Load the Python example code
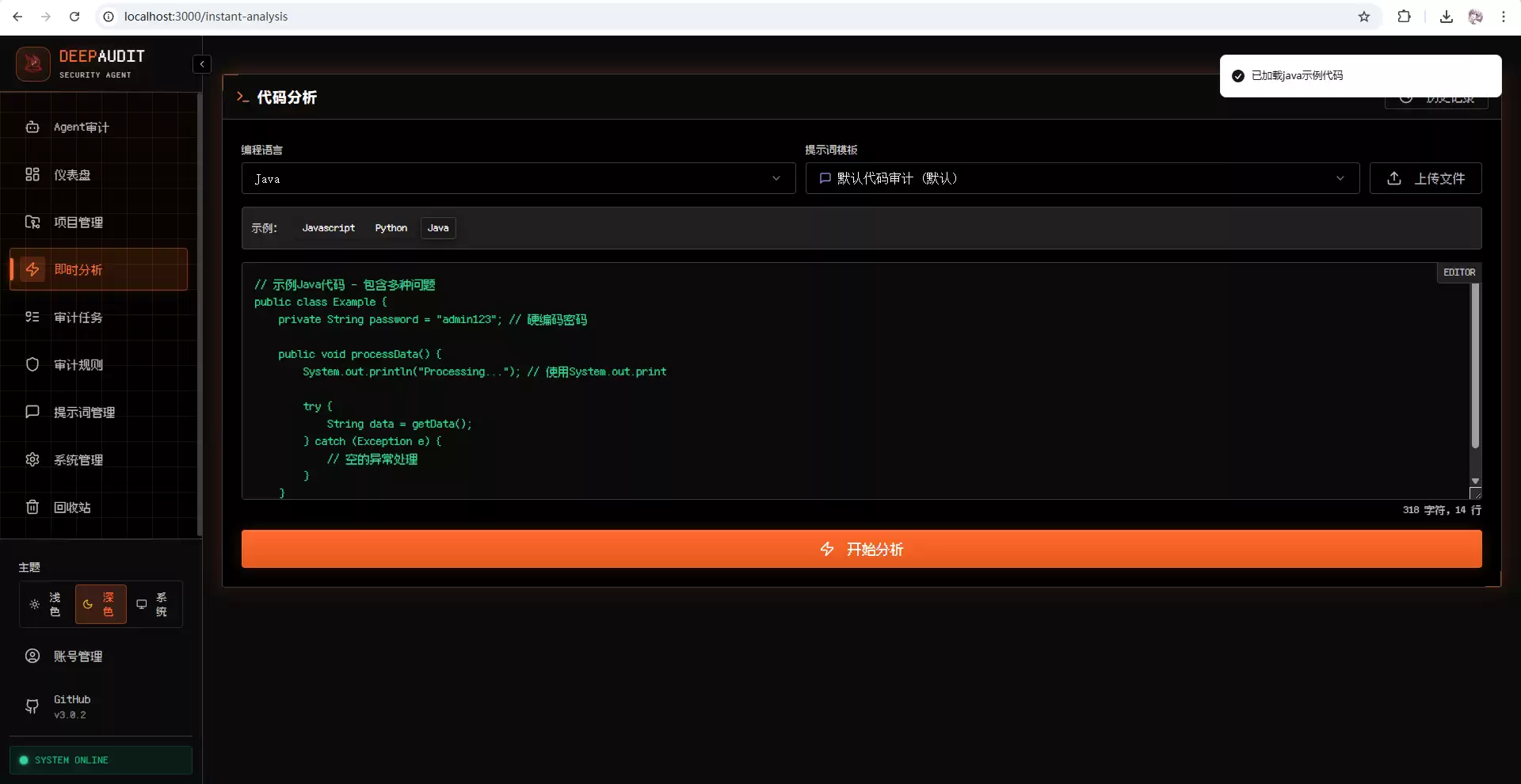Screen dimensions: 1521x784 tap(391, 228)
